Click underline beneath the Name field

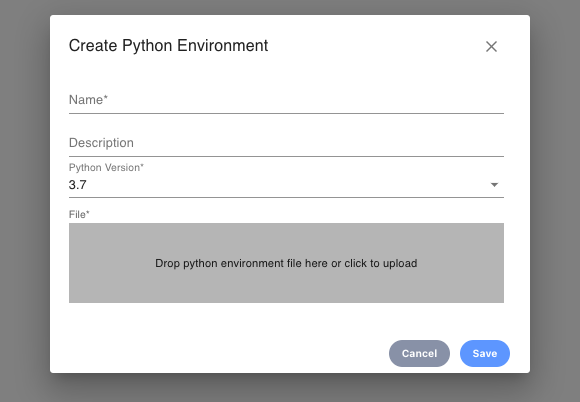pos(286,114)
